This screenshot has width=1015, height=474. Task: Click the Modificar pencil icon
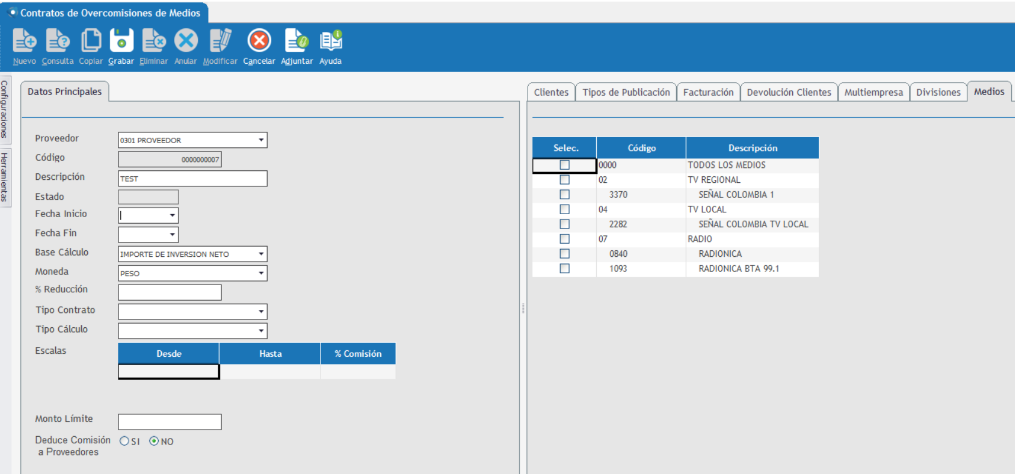[219, 41]
